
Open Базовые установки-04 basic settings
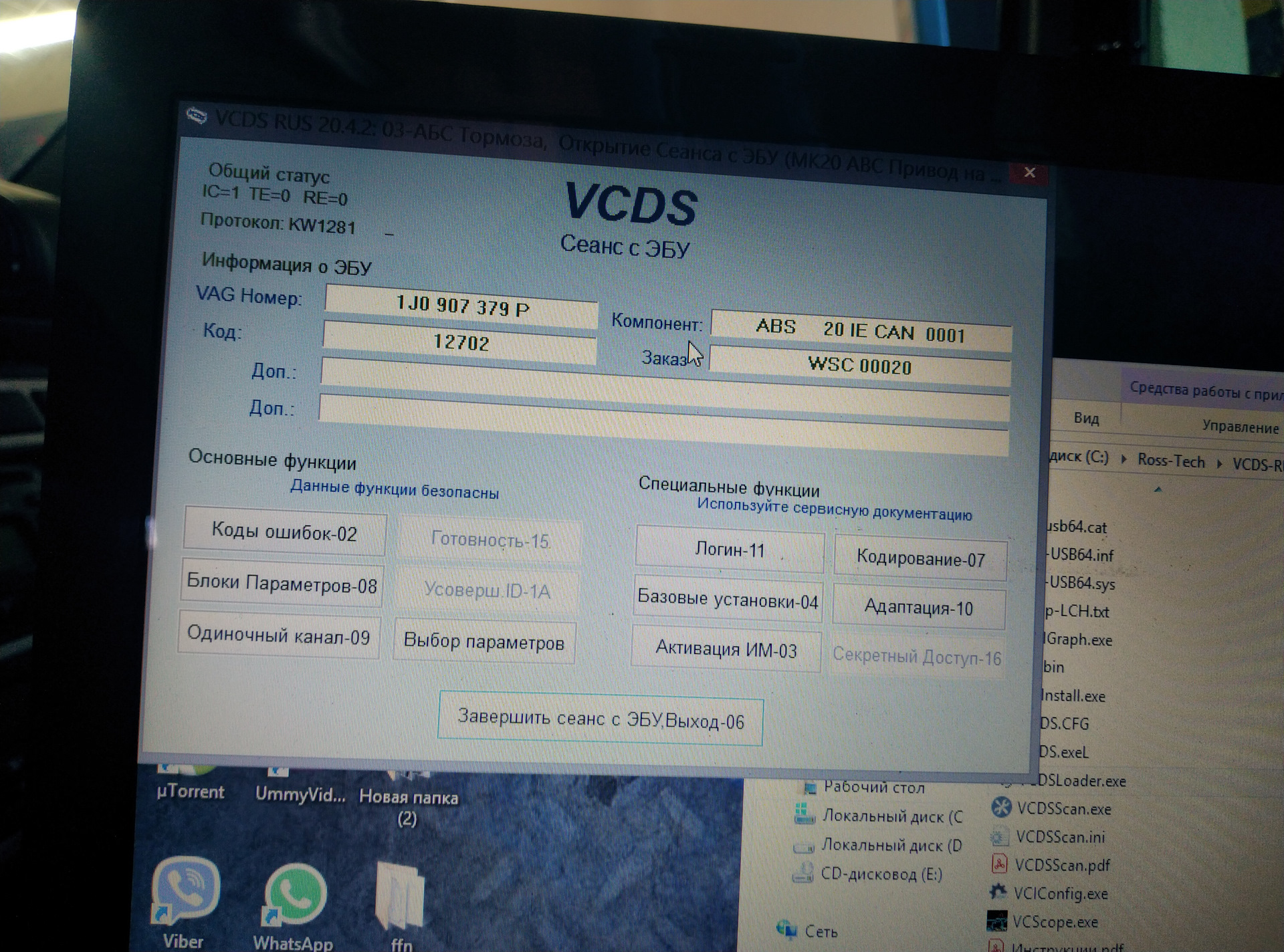728,598
